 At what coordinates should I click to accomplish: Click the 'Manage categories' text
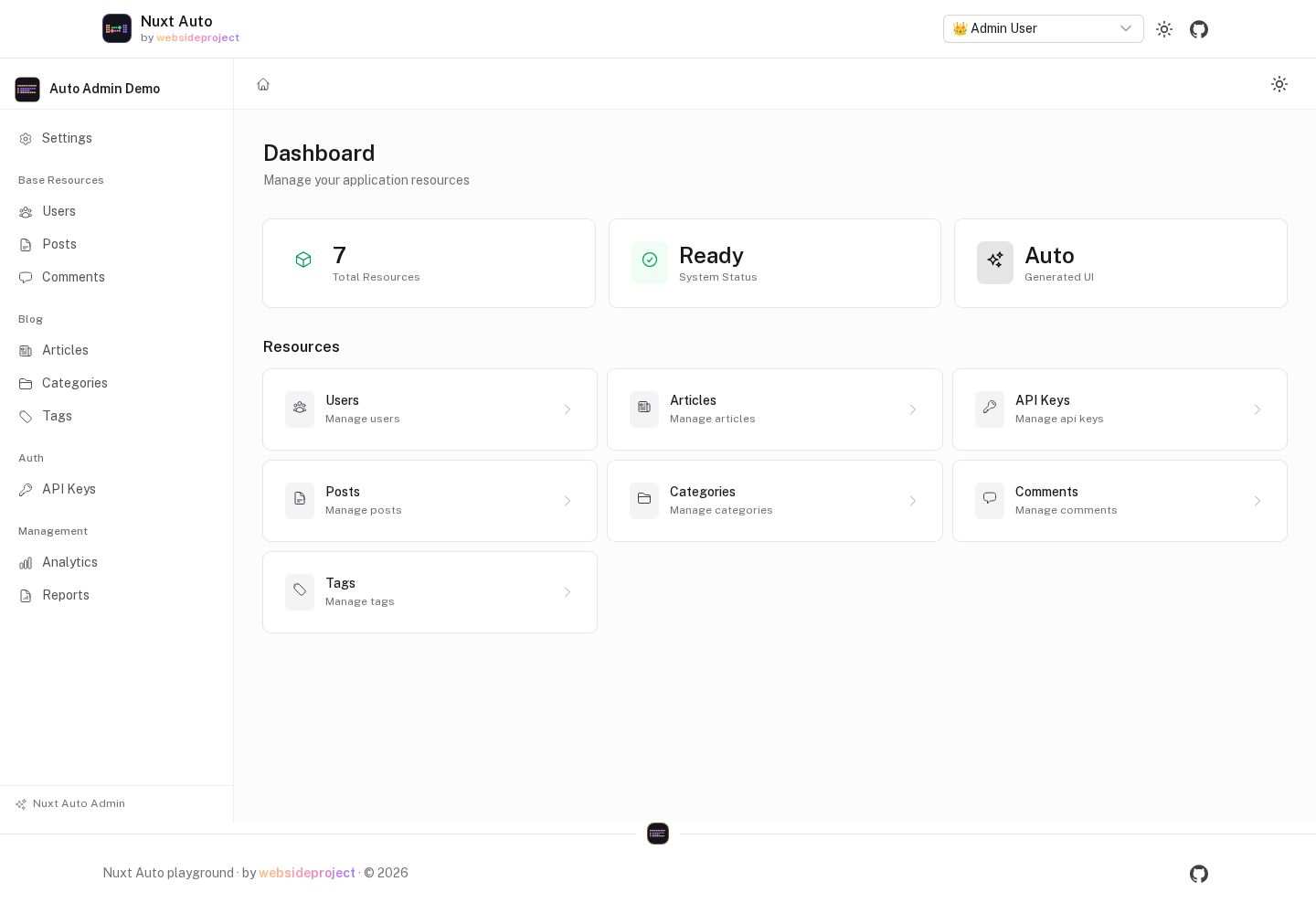(721, 510)
